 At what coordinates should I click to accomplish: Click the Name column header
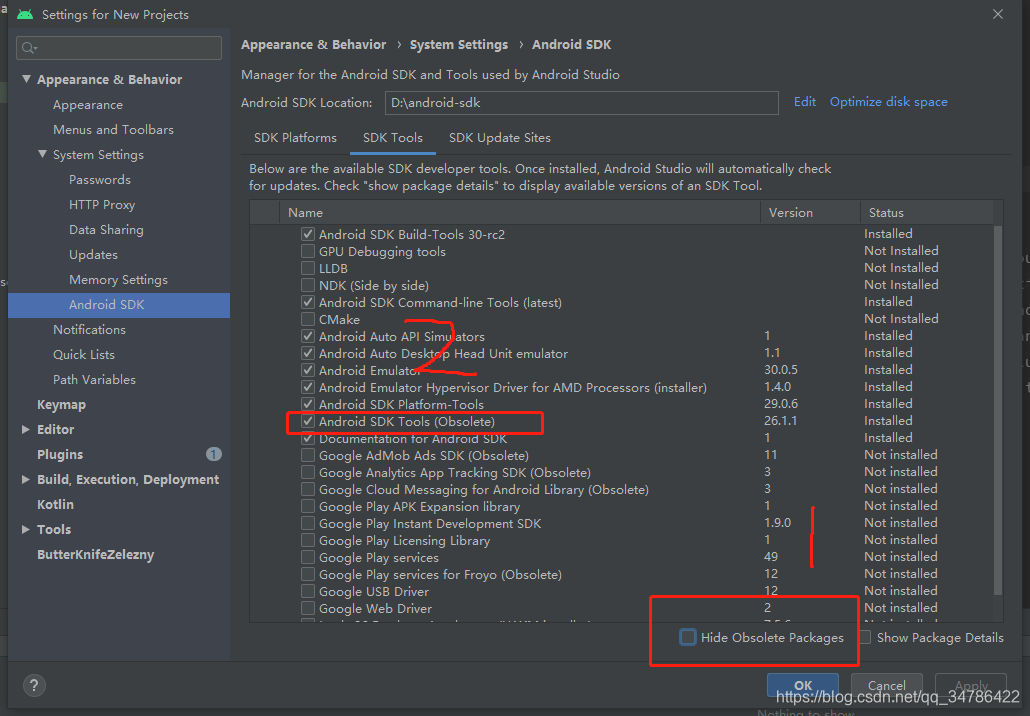(x=520, y=213)
